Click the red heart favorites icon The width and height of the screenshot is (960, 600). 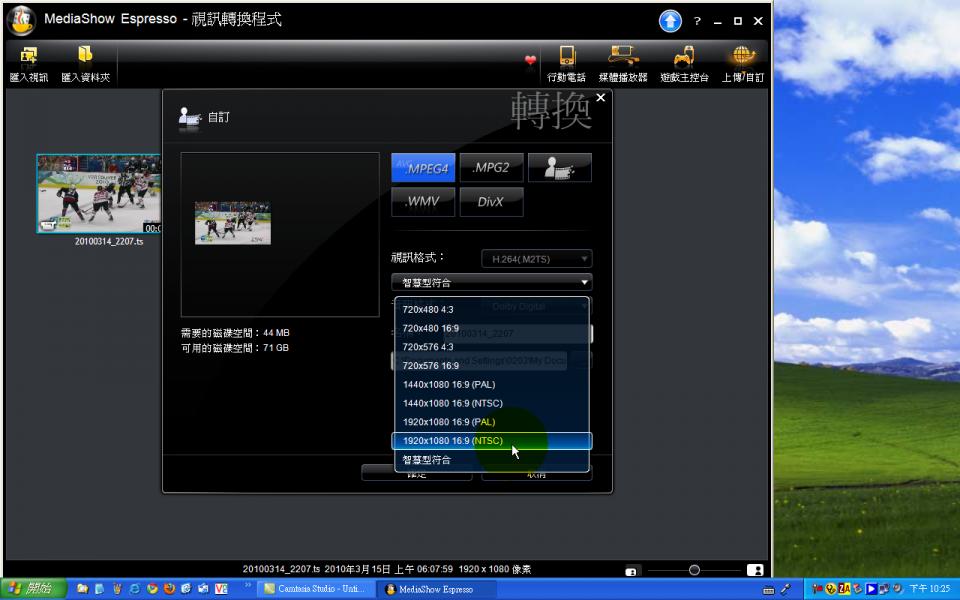pos(530,61)
